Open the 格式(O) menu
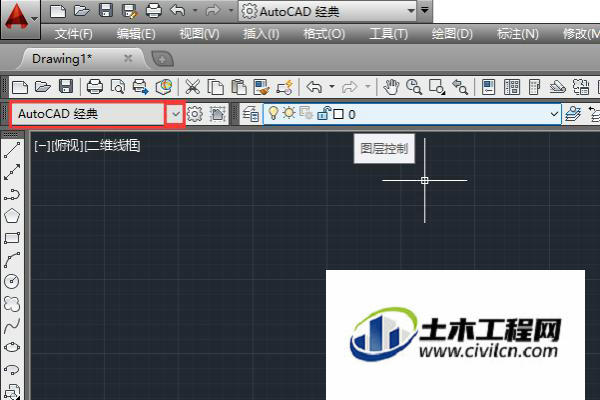 coord(324,34)
